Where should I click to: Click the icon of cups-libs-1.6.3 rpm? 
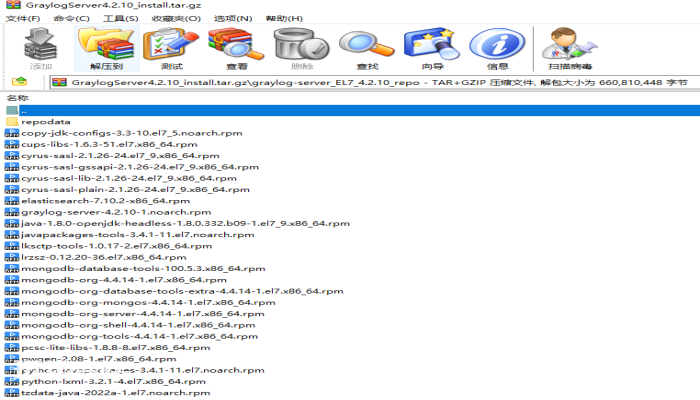pos(12,144)
